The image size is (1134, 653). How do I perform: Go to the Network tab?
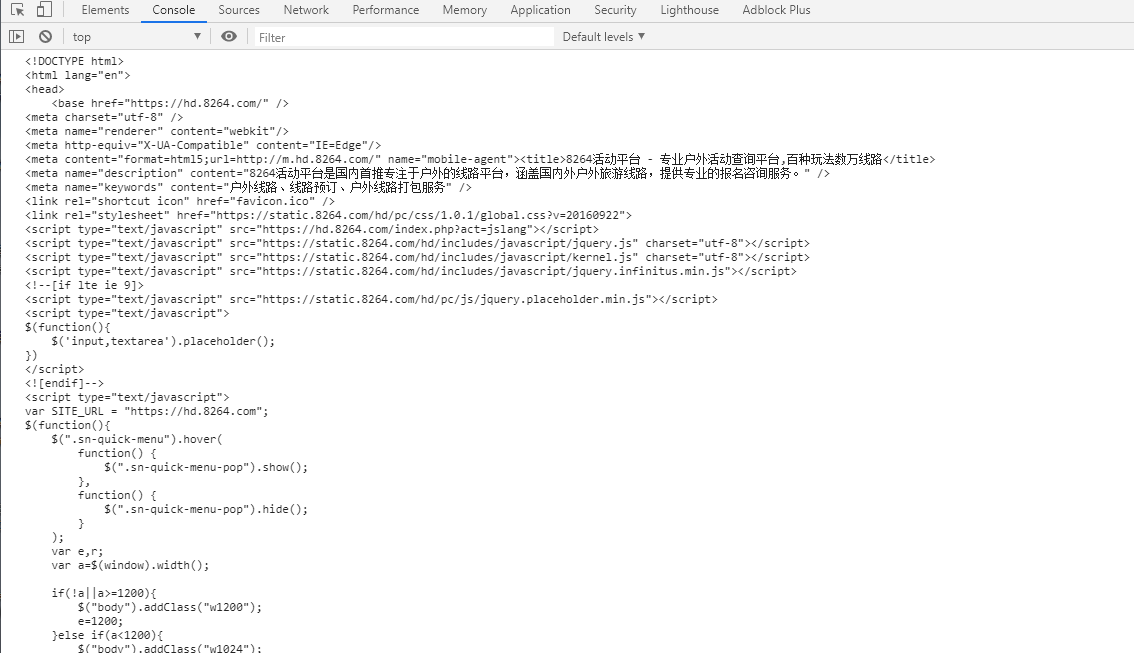(x=306, y=10)
